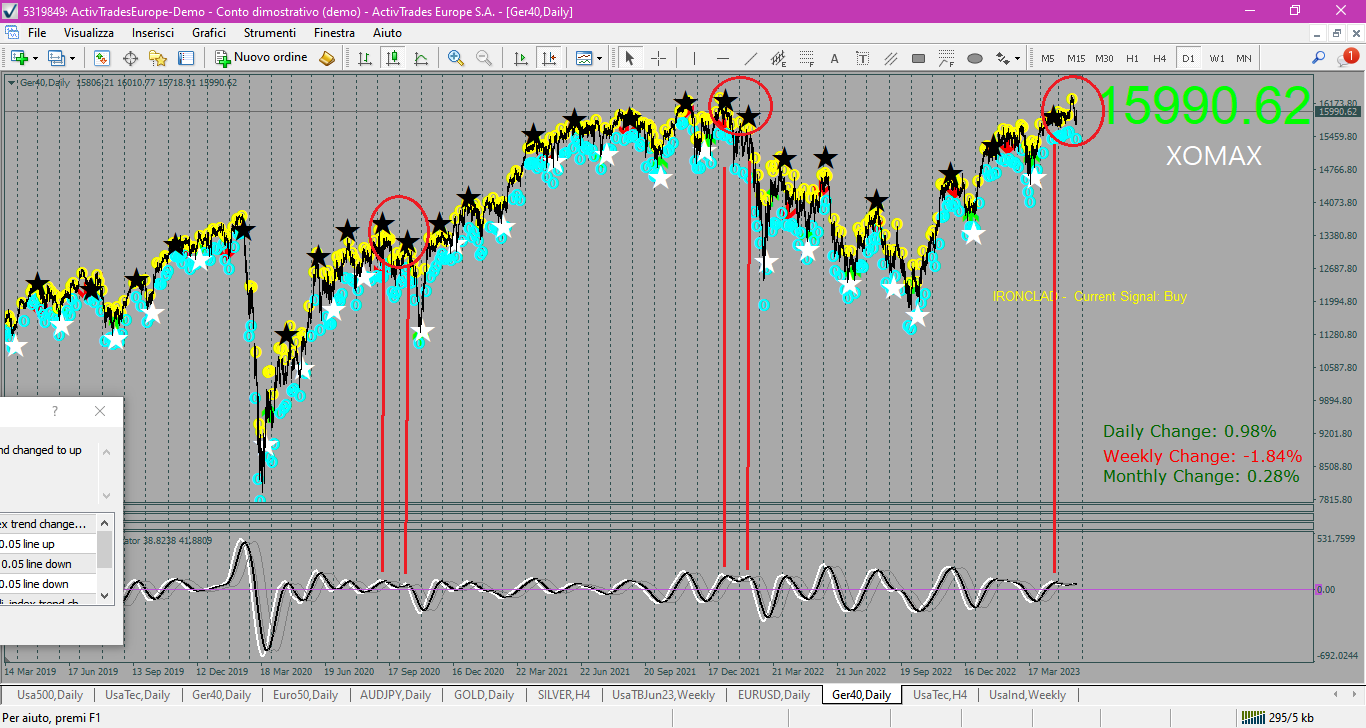Screen dimensions: 1366x728
Task: Open the File menu
Action: [x=37, y=33]
